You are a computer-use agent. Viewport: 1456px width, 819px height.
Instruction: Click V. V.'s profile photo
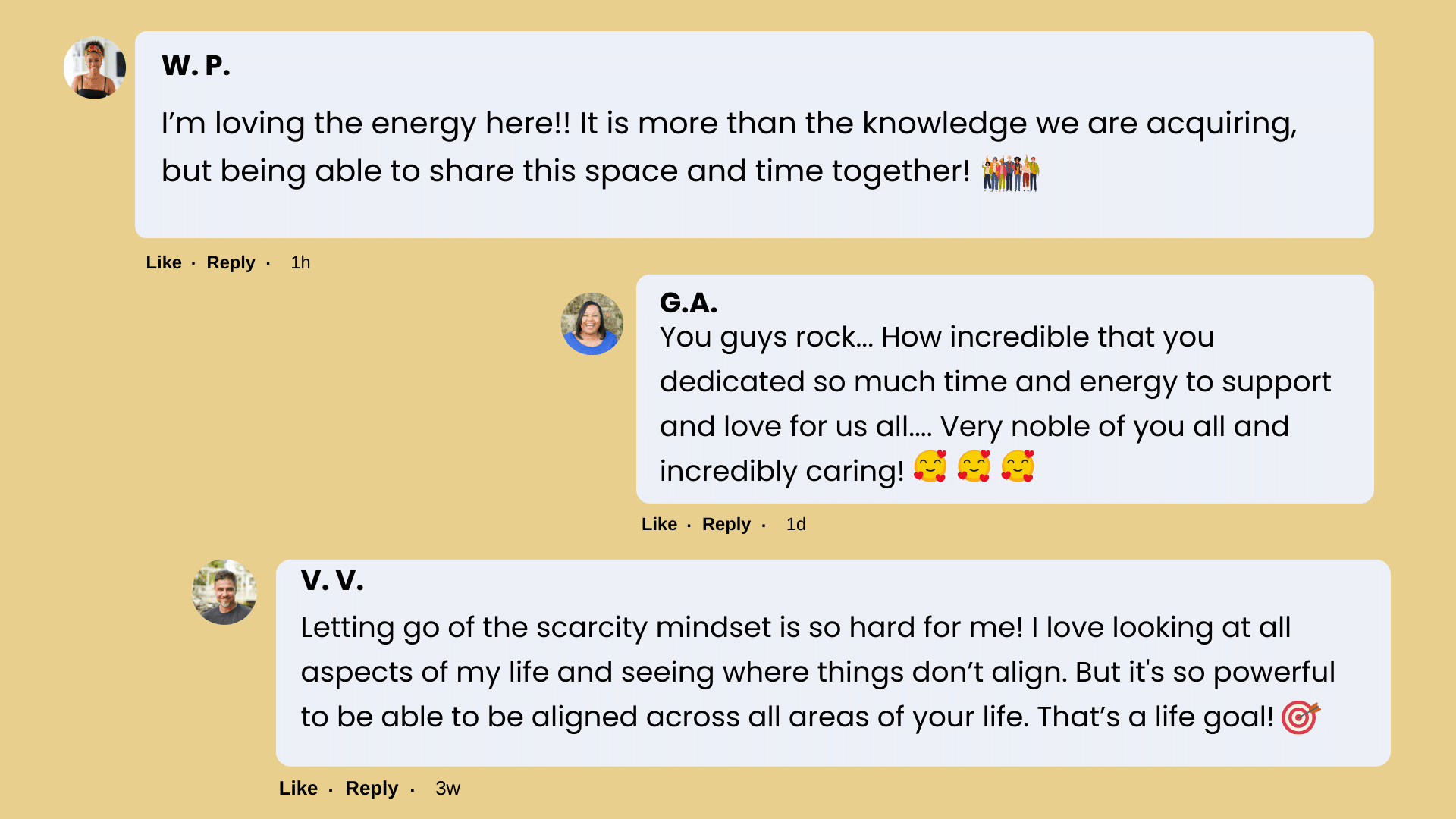tap(224, 592)
